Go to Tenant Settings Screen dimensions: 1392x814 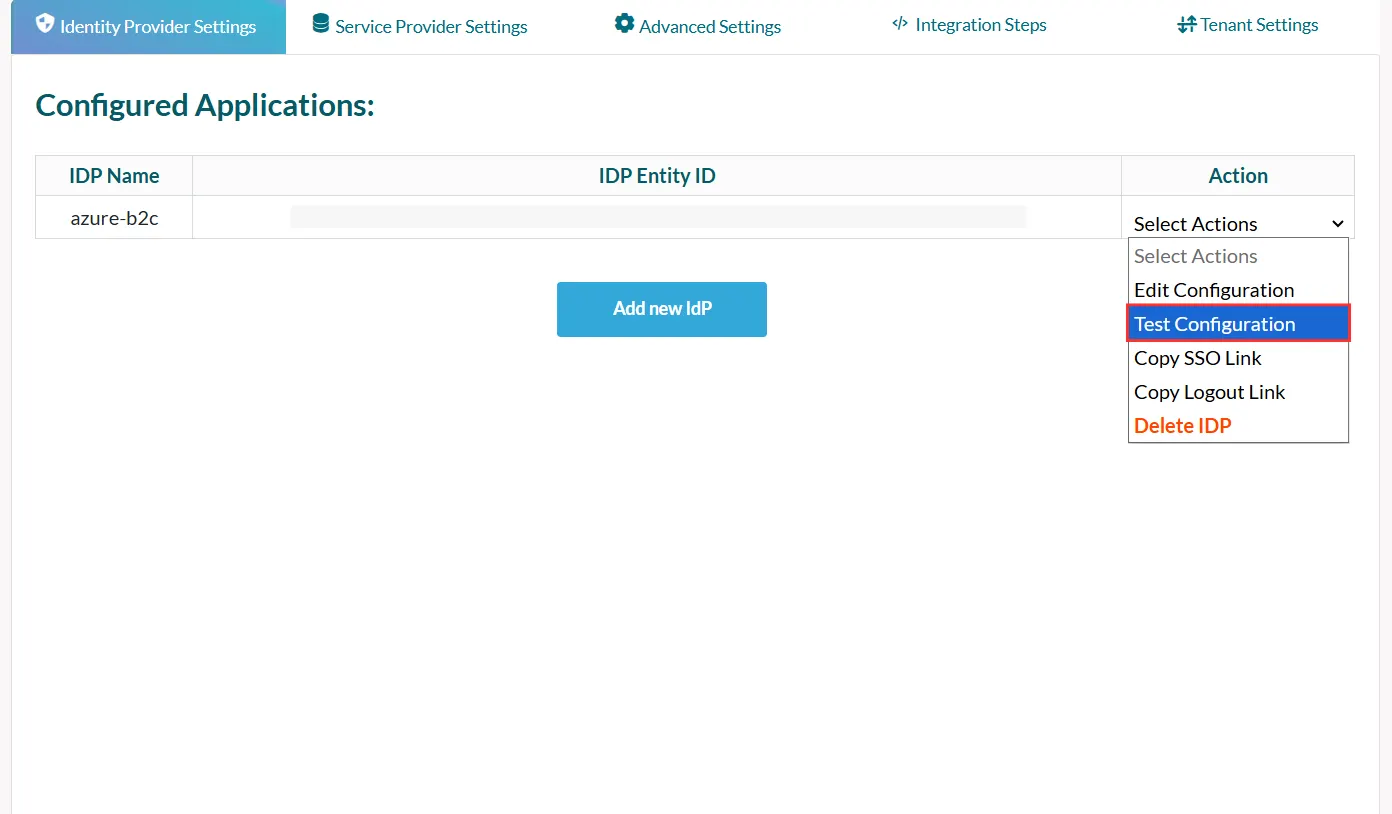point(1258,24)
